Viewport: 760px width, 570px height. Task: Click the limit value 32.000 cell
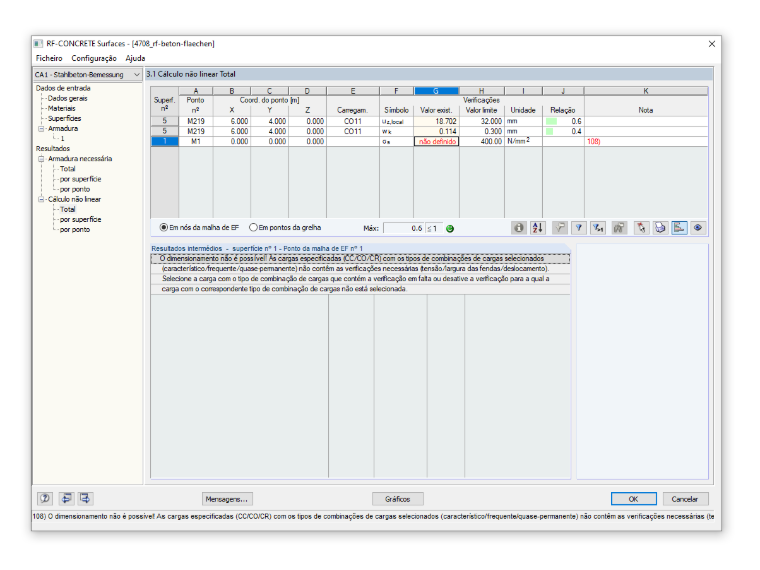coord(481,121)
